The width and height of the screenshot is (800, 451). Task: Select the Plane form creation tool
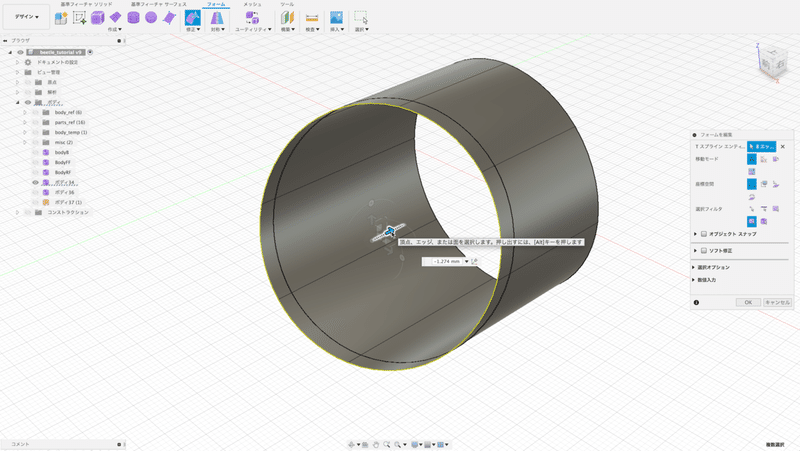point(116,18)
